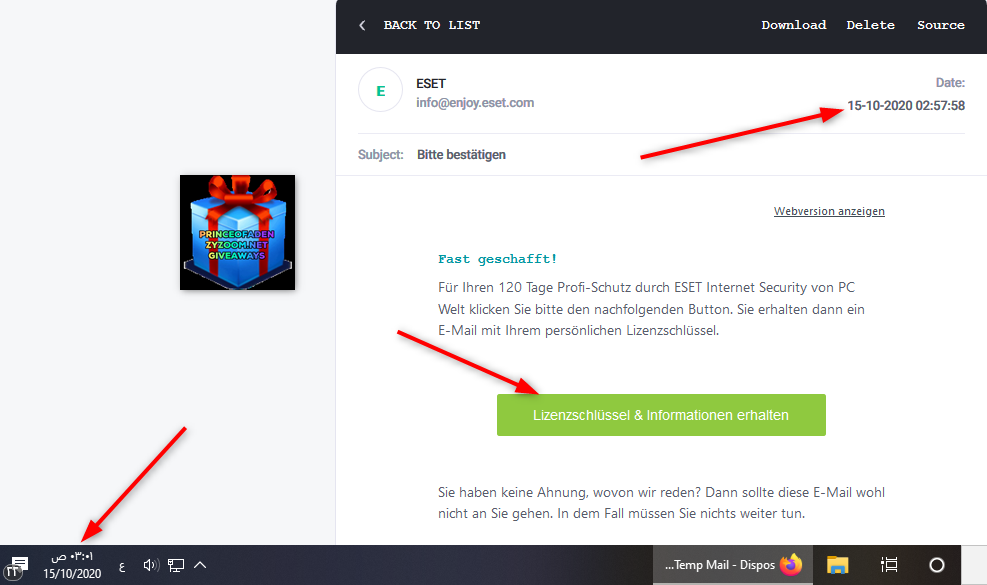This screenshot has width=987, height=585.
Task: Click the ESET sender name
Action: [x=431, y=83]
